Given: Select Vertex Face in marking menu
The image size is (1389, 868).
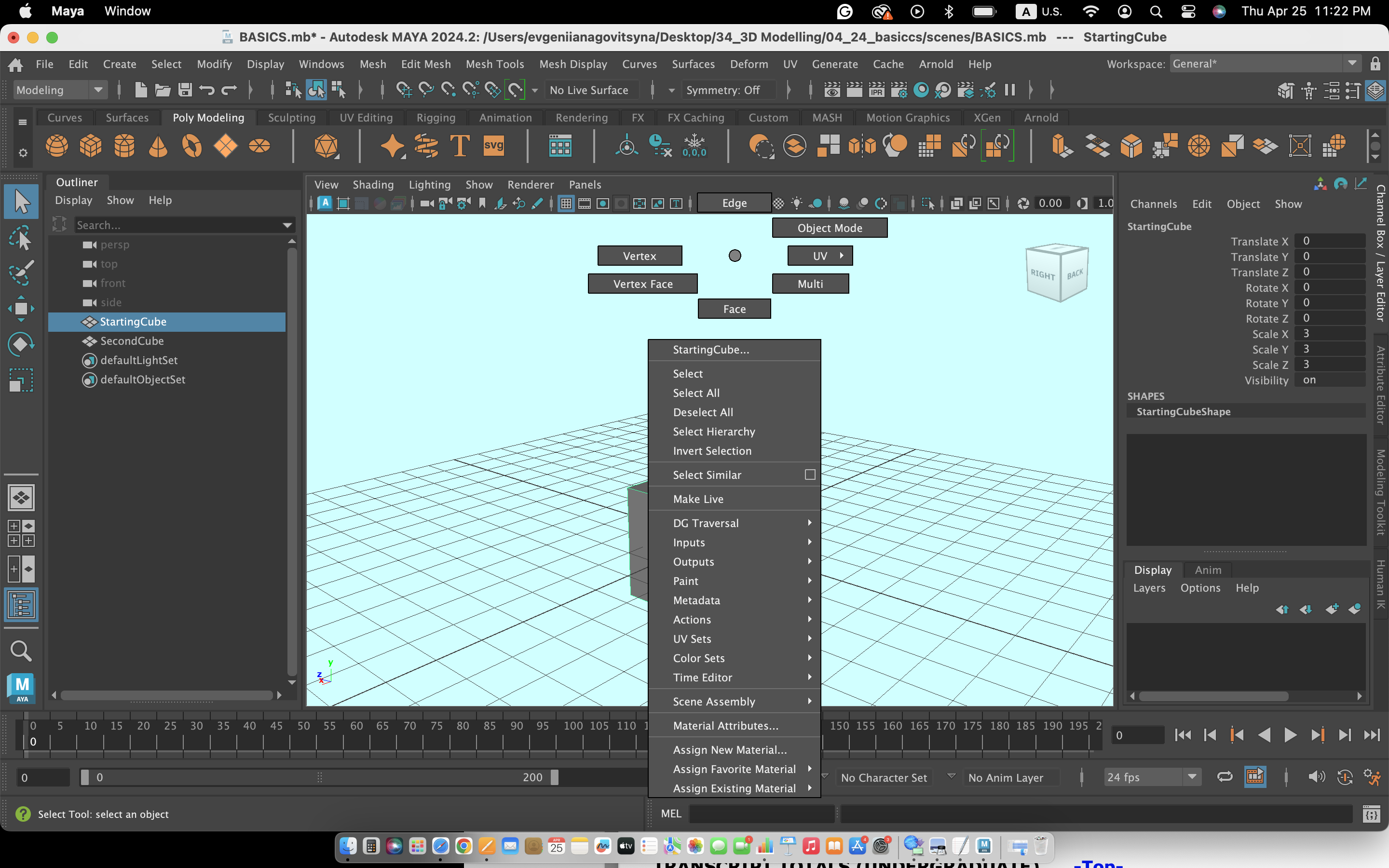Looking at the screenshot, I should (x=642, y=284).
